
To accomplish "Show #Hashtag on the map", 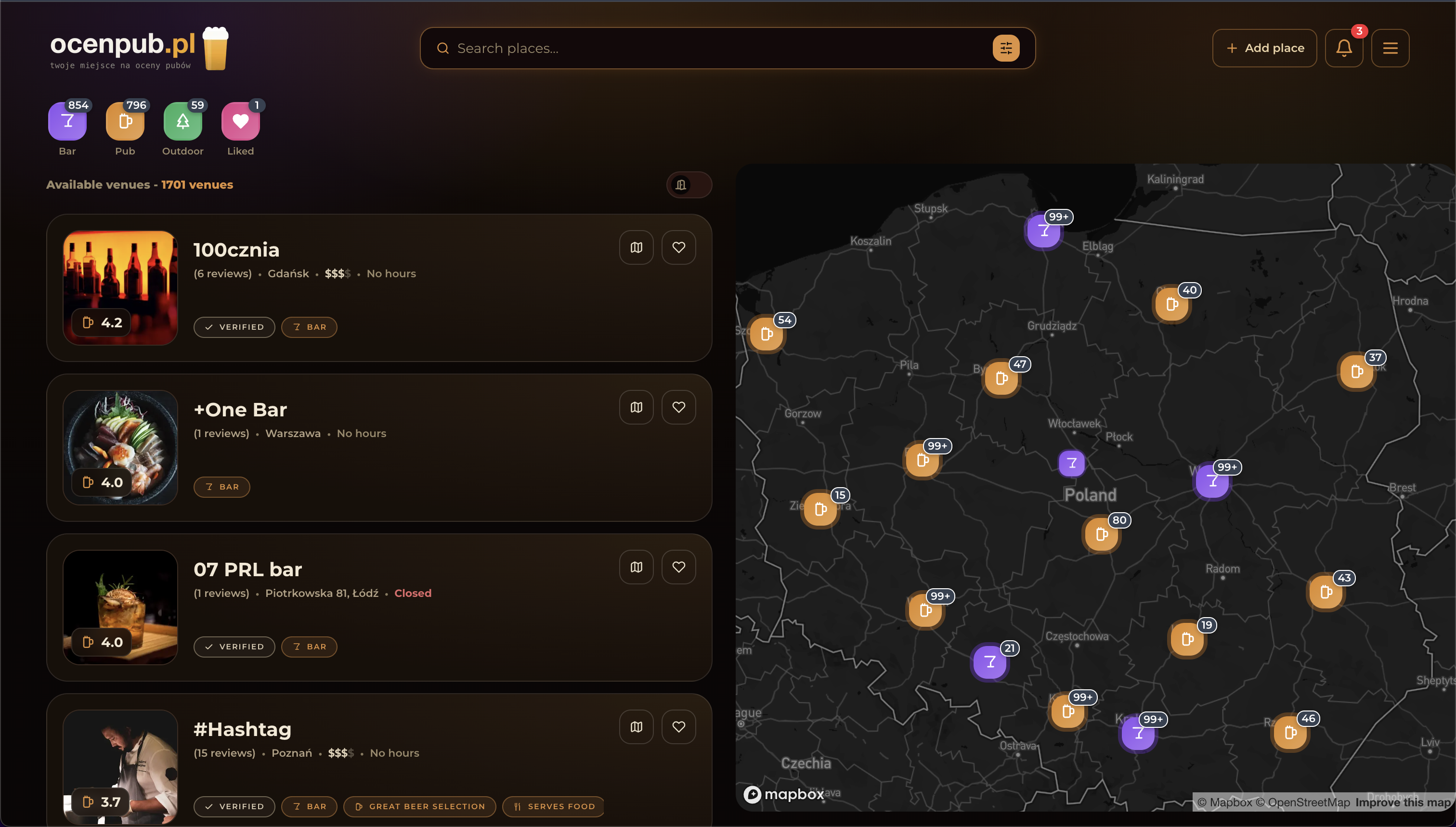I will pos(636,726).
